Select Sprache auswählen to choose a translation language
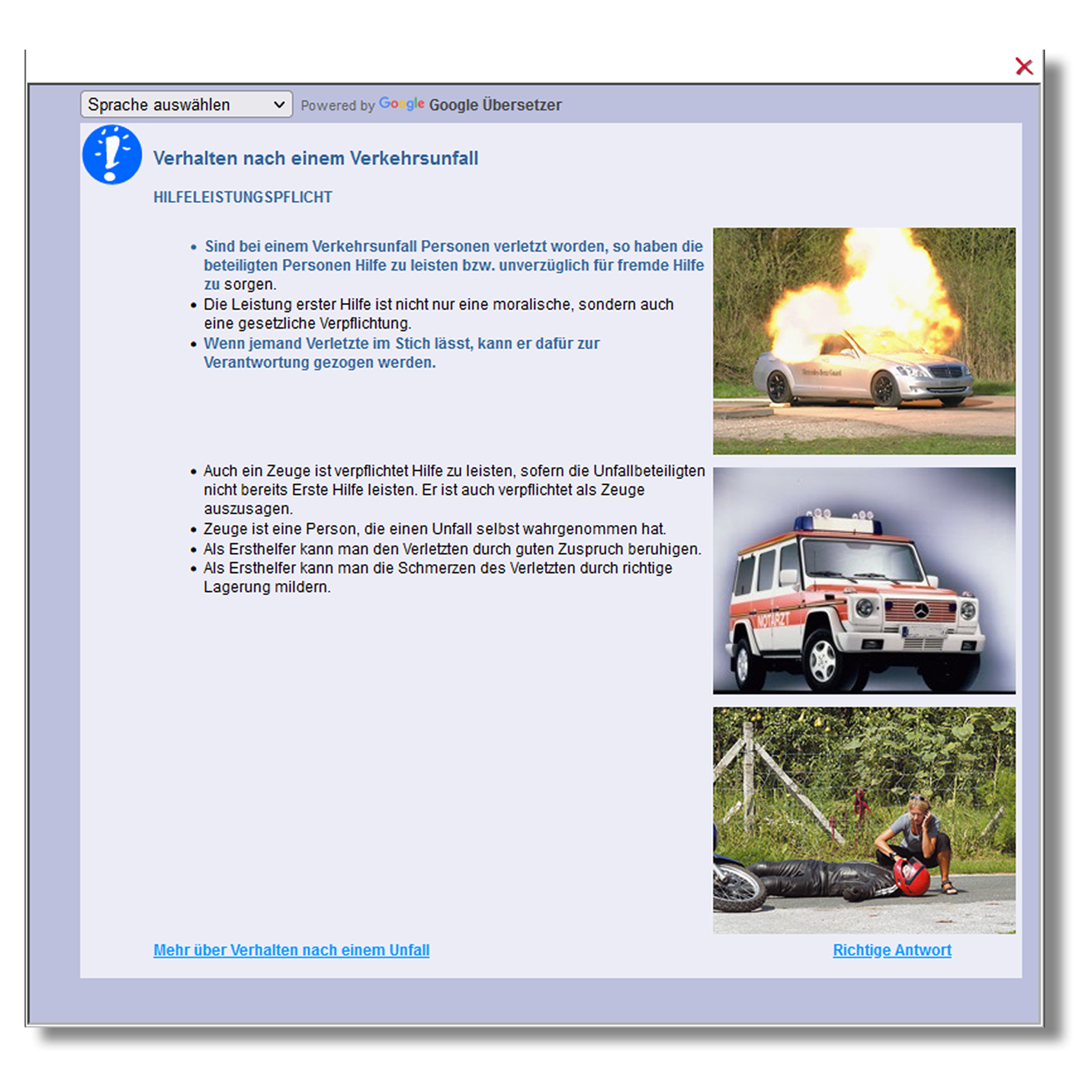This screenshot has width=1092, height=1092. pos(170,104)
